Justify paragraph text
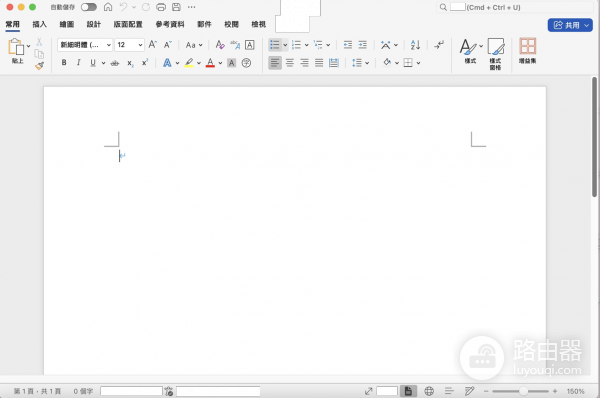This screenshot has height=398, width=600. pyautogui.click(x=319, y=63)
